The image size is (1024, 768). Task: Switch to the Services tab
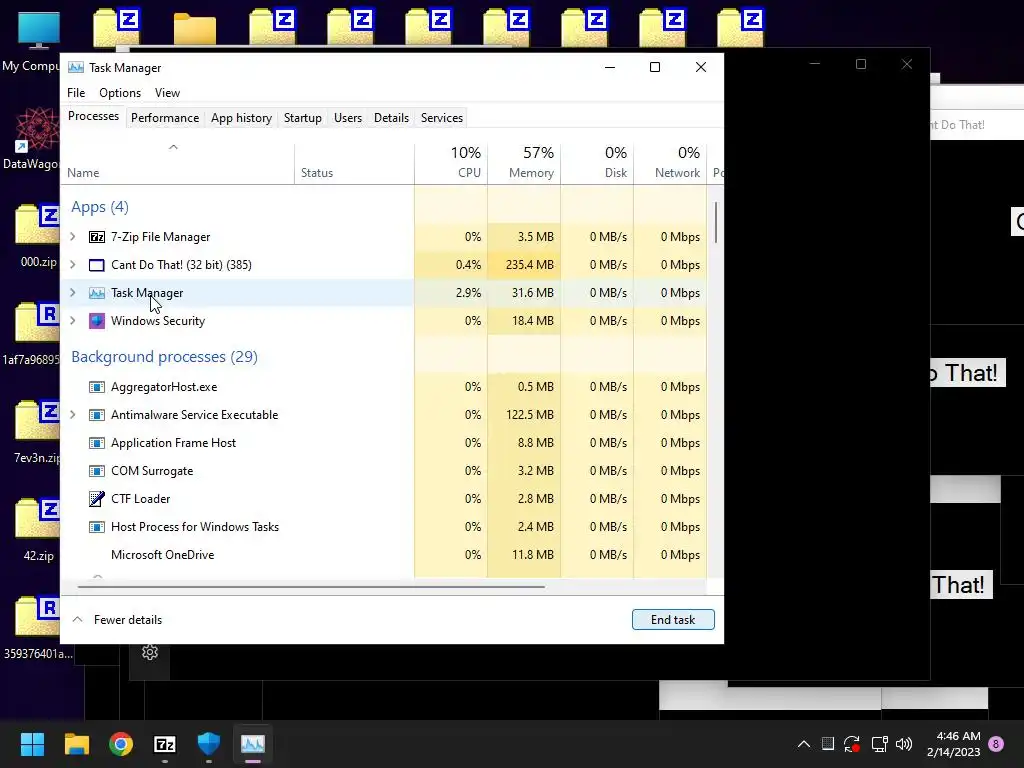(x=441, y=118)
